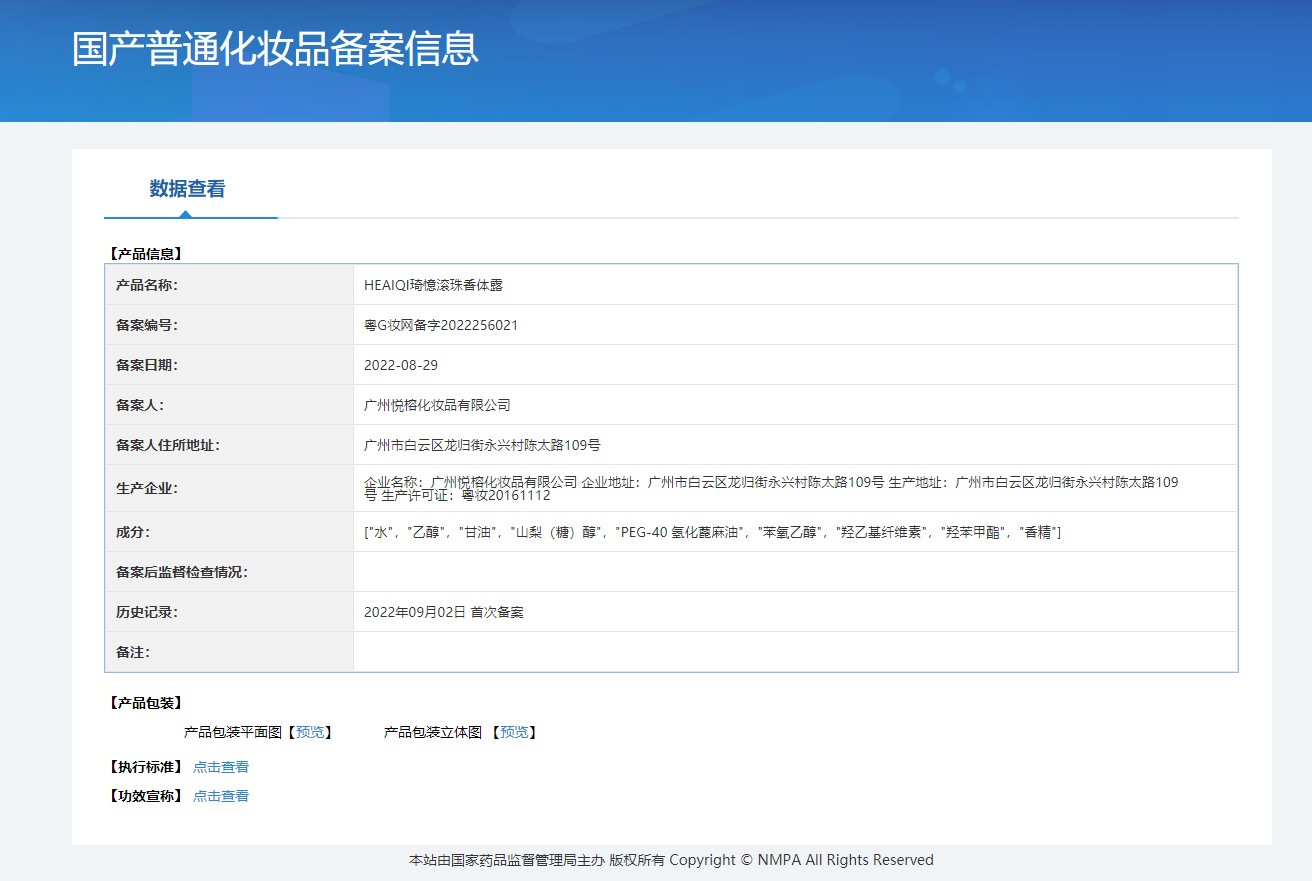Click the 【产品包装】 section heading

(145, 703)
